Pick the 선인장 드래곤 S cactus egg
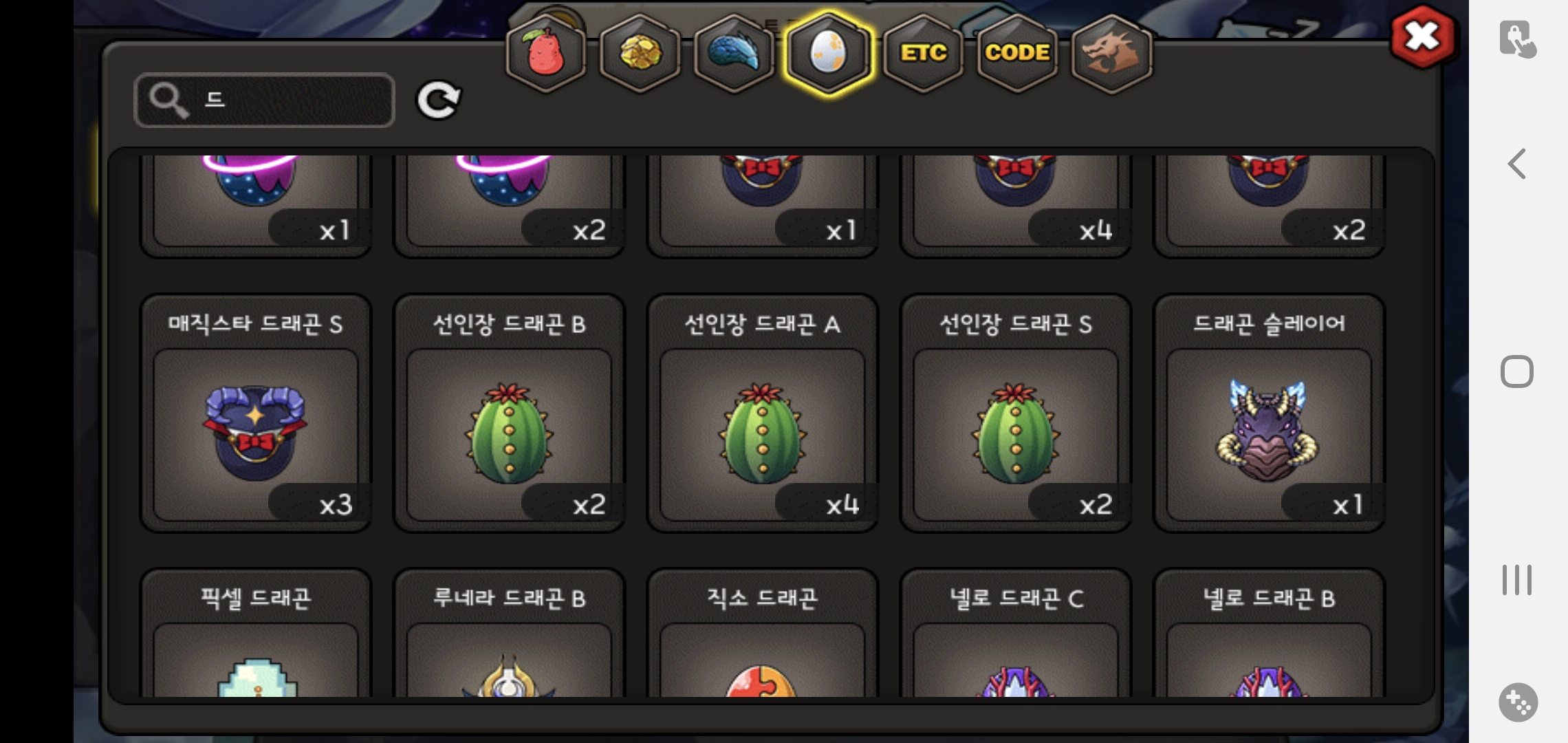Screen dimensions: 1568x743 pos(1016,413)
